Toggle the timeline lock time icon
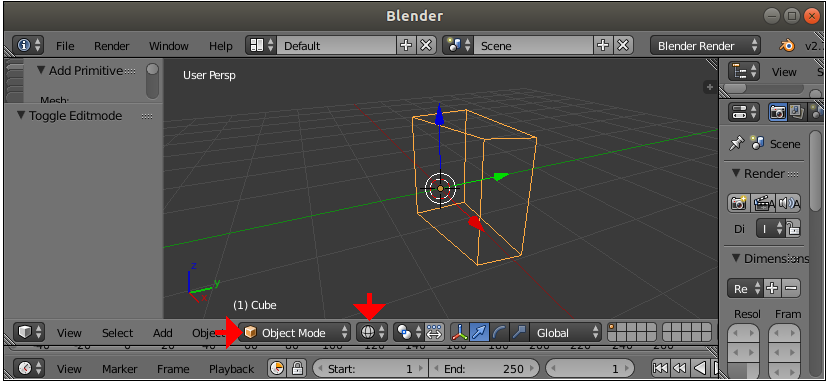Screen dimensions: 829x383 pyautogui.click(x=298, y=368)
